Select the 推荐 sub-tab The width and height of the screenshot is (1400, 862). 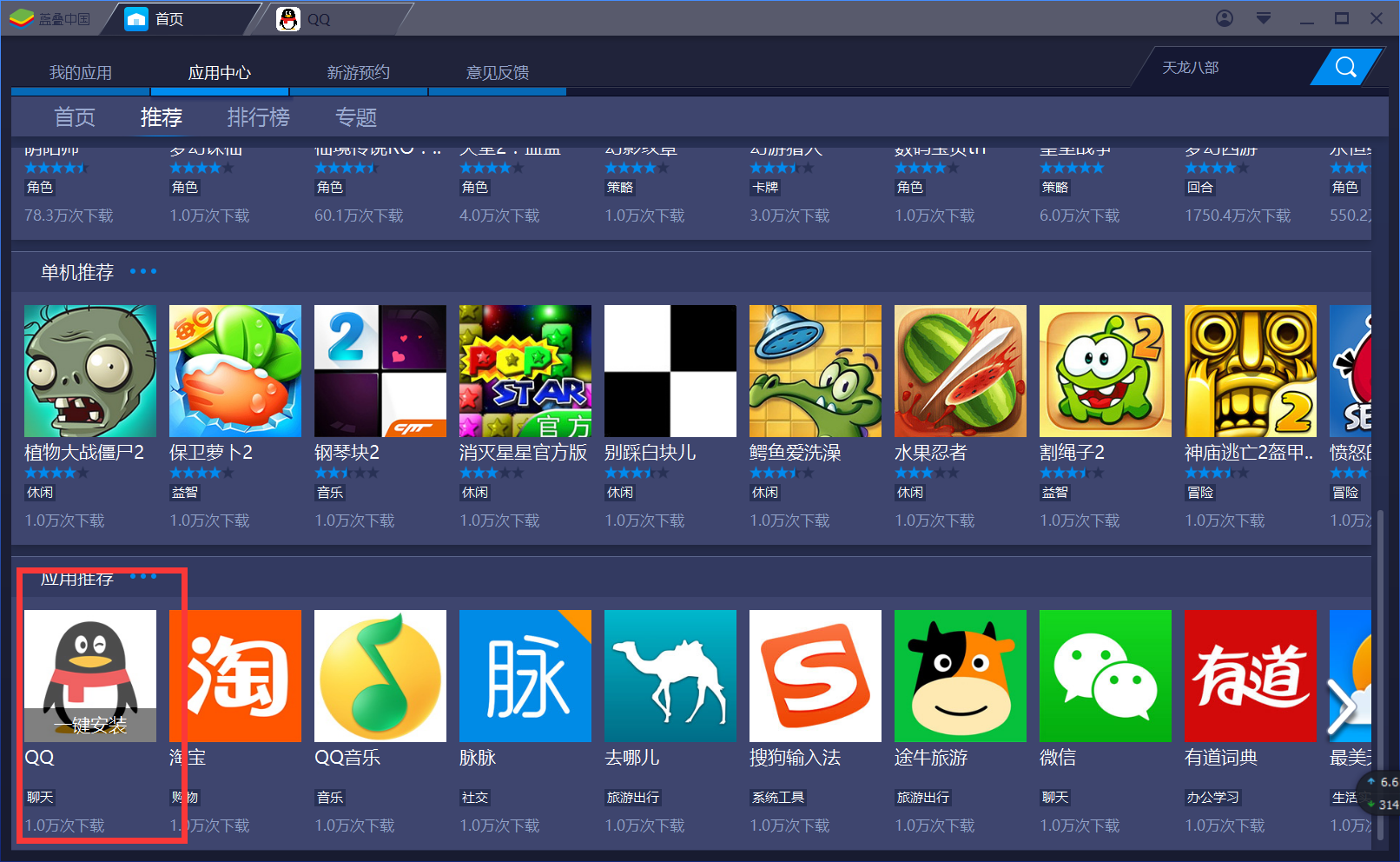[162, 117]
